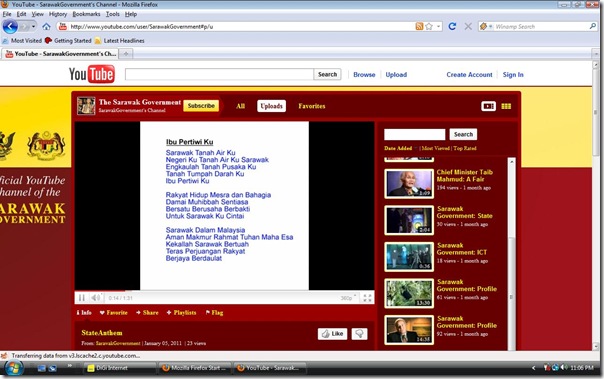The image size is (604, 379).
Task: Open the address bar history dropdown arrow
Action: [x=438, y=27]
